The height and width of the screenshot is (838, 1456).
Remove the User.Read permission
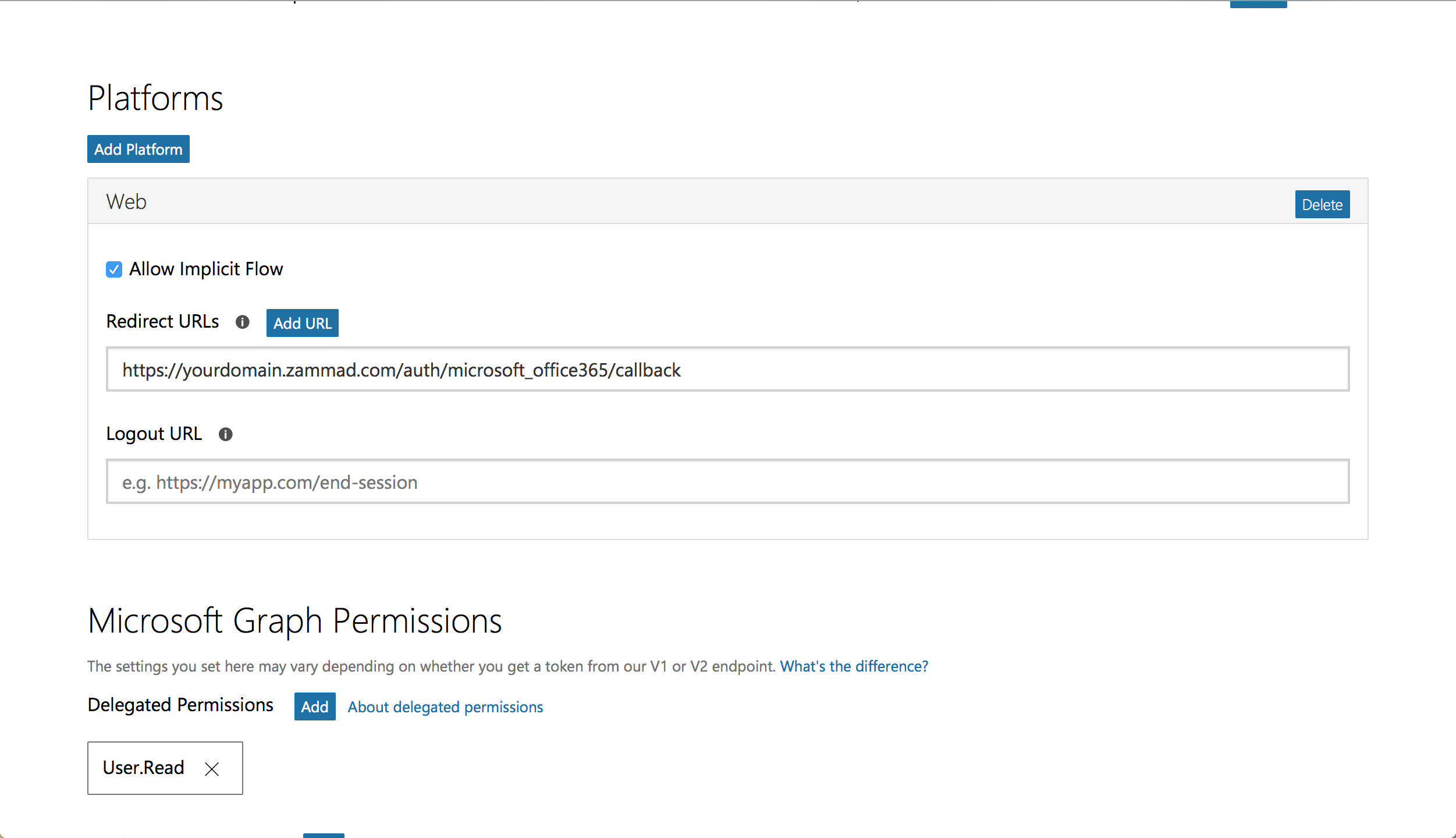(212, 769)
